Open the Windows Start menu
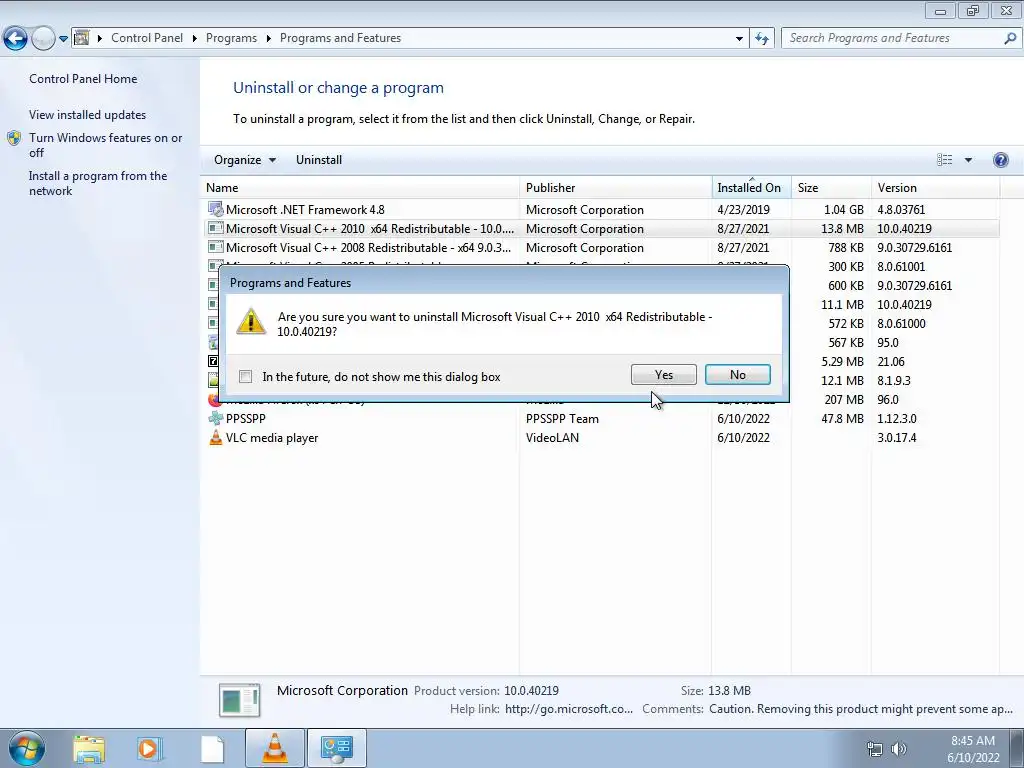Screen dimensions: 1024x768 (27, 748)
